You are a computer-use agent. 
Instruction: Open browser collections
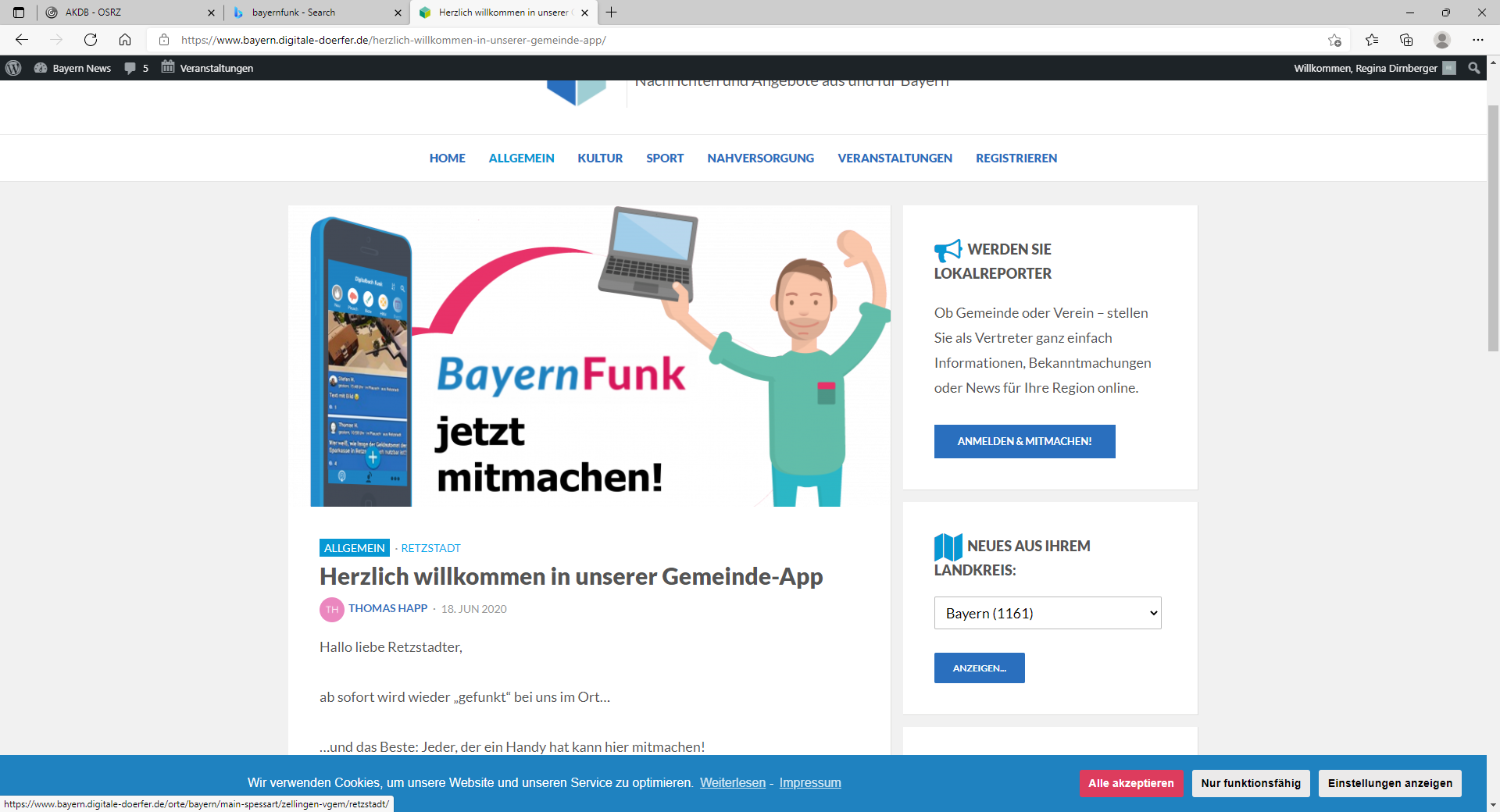[x=1406, y=40]
